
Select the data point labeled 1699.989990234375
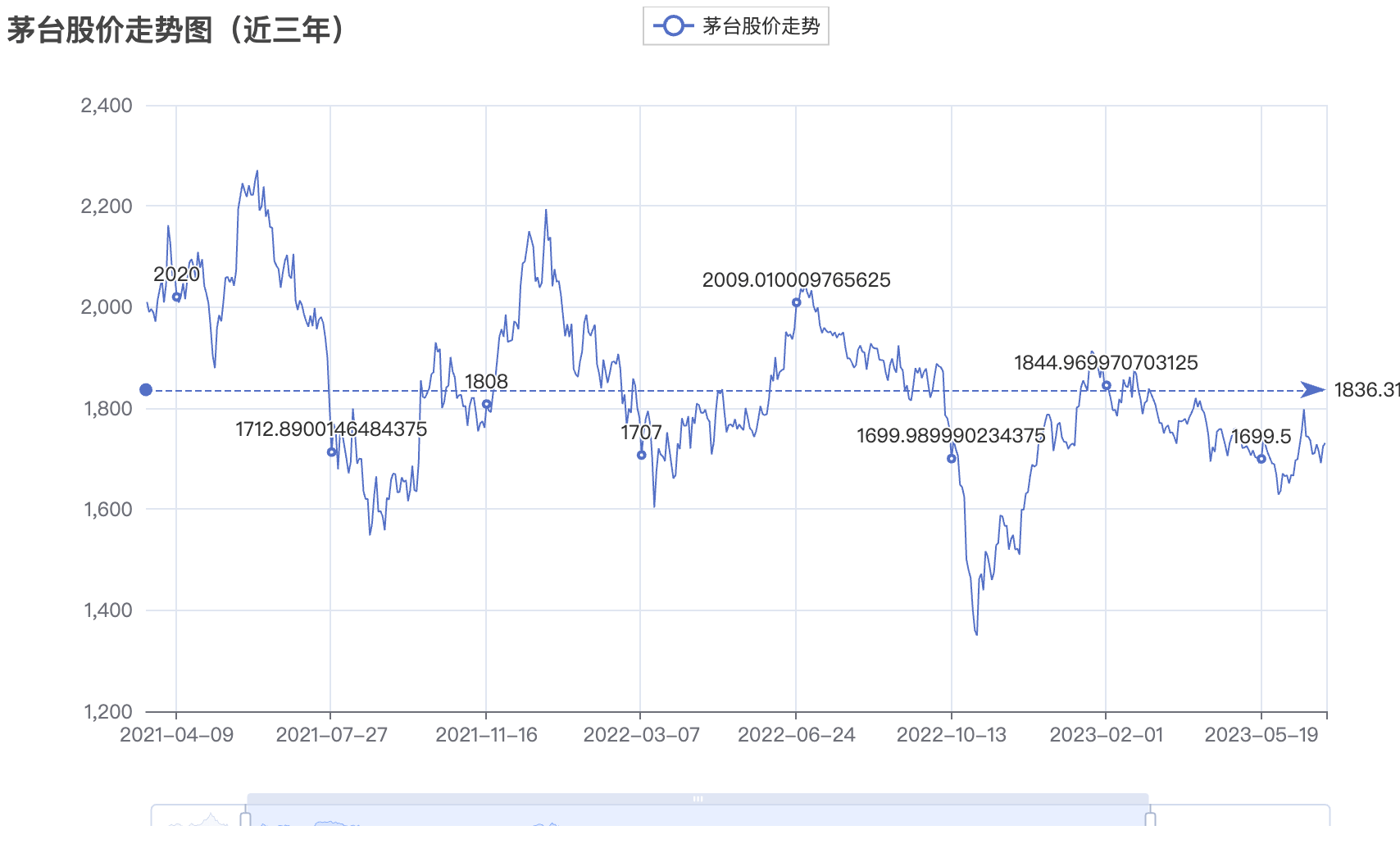pyautogui.click(x=951, y=459)
